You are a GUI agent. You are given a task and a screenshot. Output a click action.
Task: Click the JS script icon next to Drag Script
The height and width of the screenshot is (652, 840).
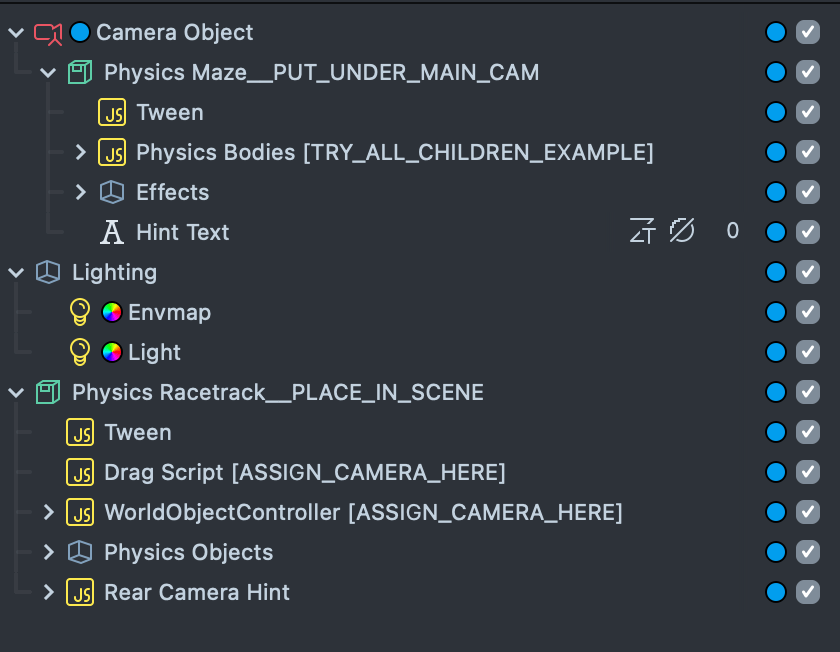click(x=80, y=472)
